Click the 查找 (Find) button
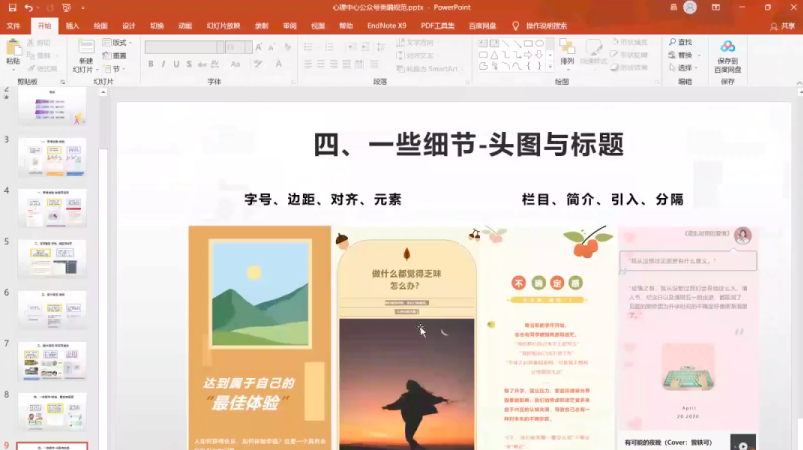Viewport: 803px width, 450px height. (x=680, y=42)
